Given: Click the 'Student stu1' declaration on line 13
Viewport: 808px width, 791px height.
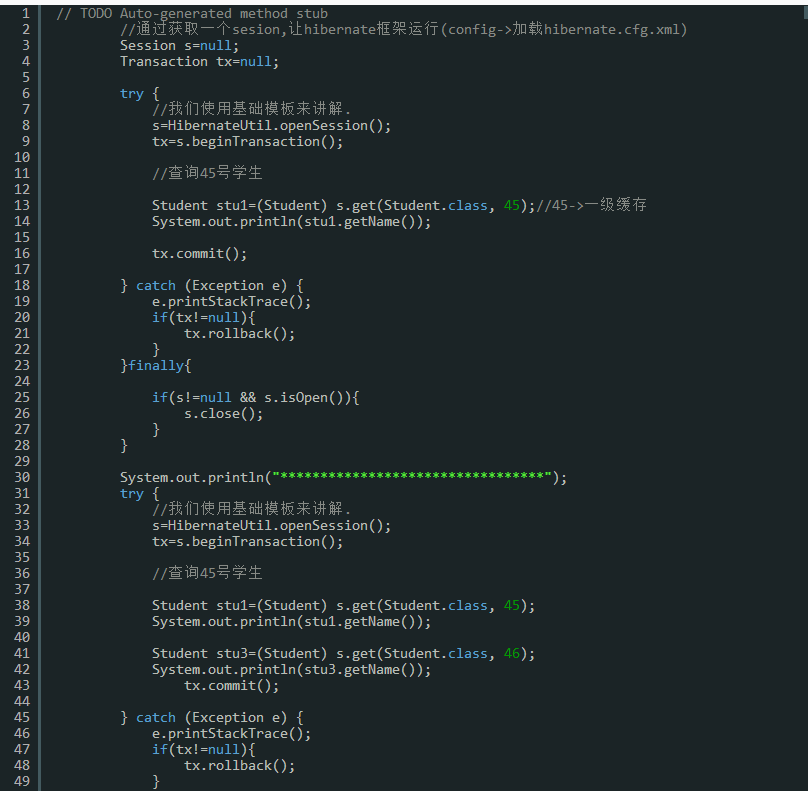Looking at the screenshot, I should (x=344, y=206).
